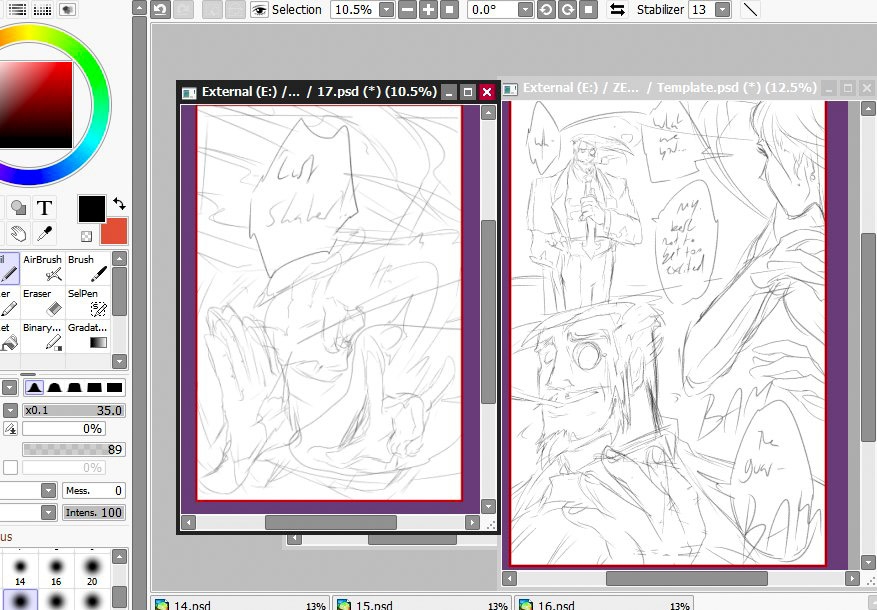Select the black foreground color swatch

(x=91, y=208)
